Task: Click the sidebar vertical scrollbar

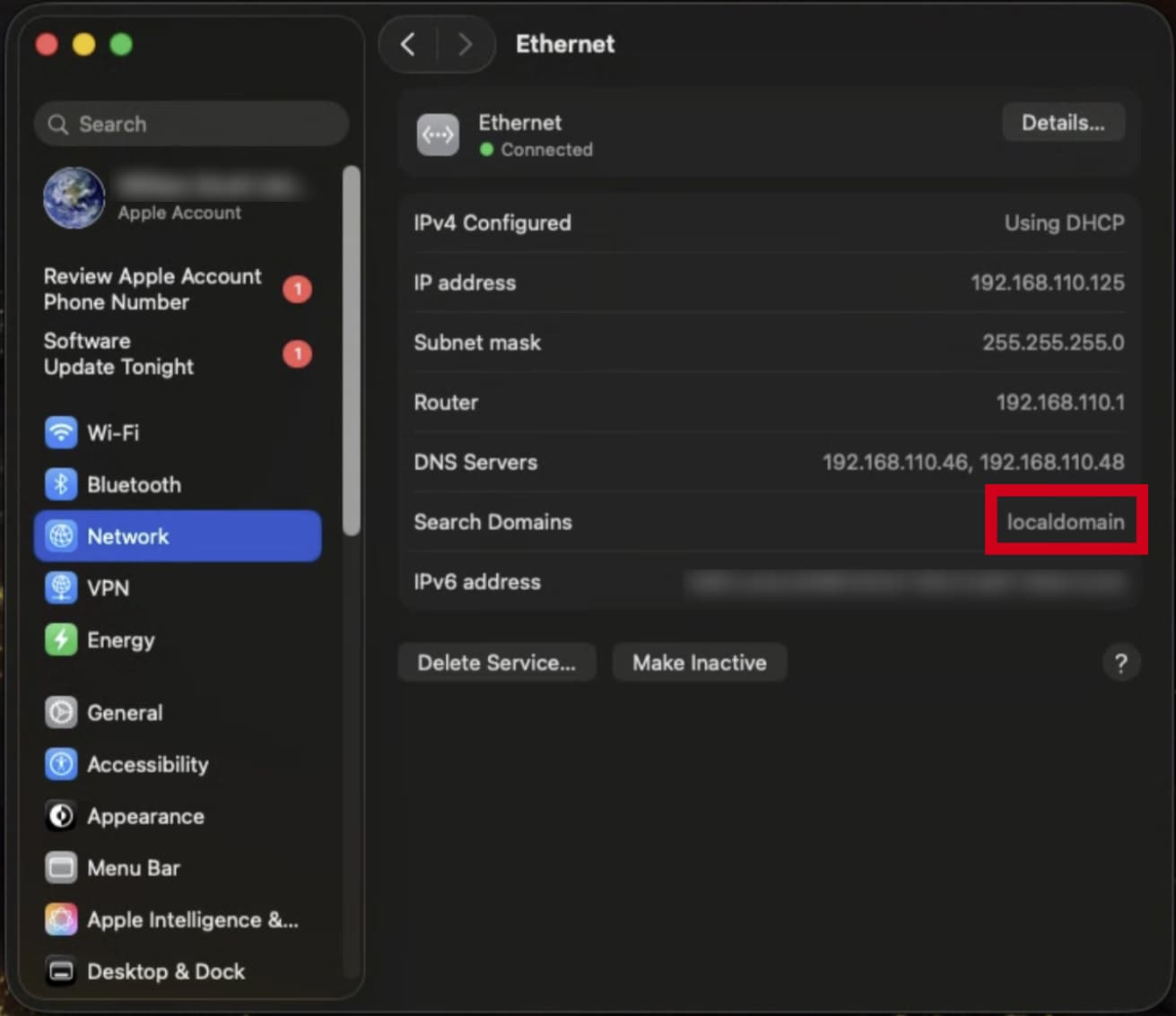Action: [x=352, y=350]
